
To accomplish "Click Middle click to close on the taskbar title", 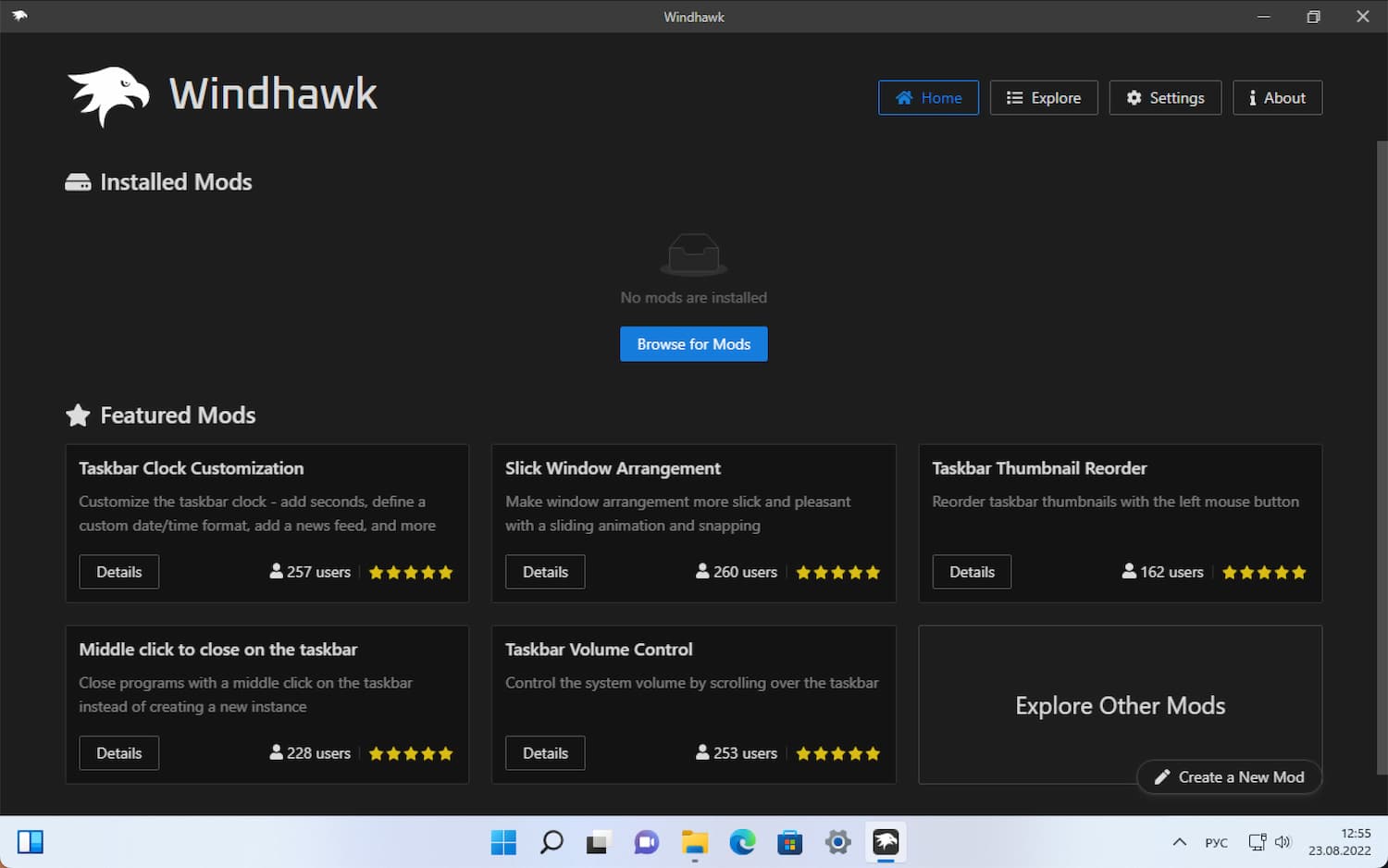I will point(218,650).
